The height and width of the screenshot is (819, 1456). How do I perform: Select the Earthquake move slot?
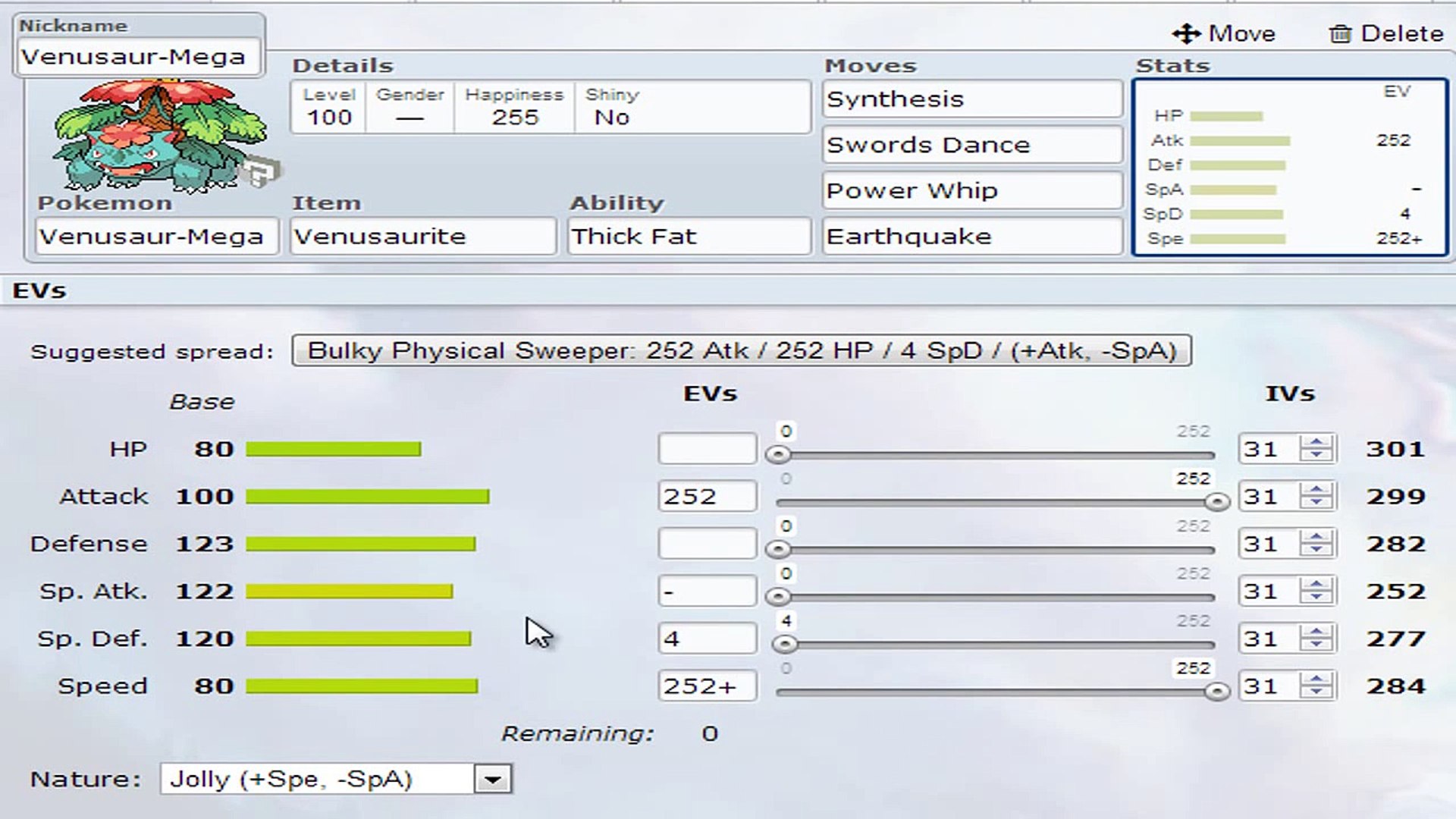pyautogui.click(x=972, y=236)
